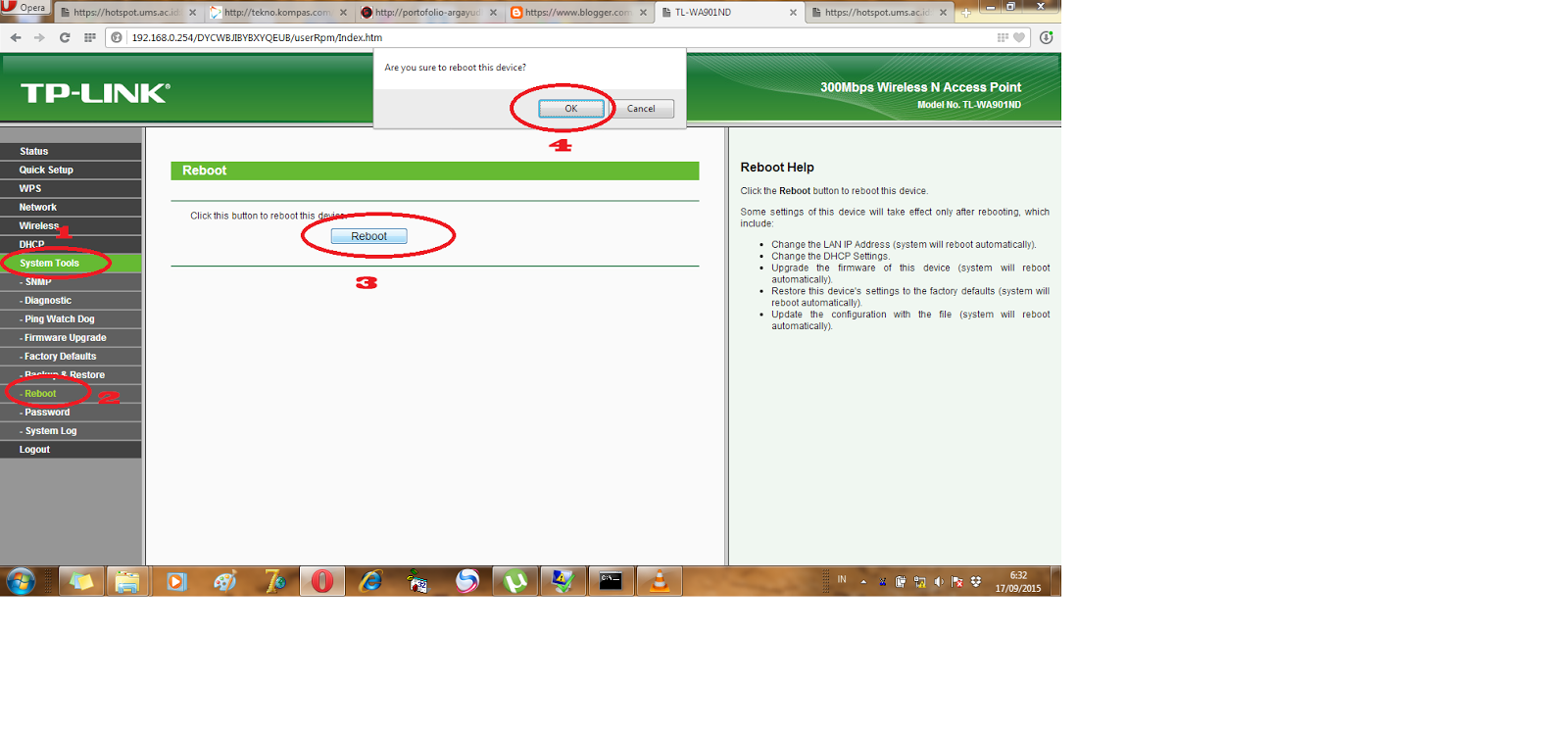The width and height of the screenshot is (1568, 730).
Task: Switch to the tekno.kompas.com tab
Action: tap(277, 13)
